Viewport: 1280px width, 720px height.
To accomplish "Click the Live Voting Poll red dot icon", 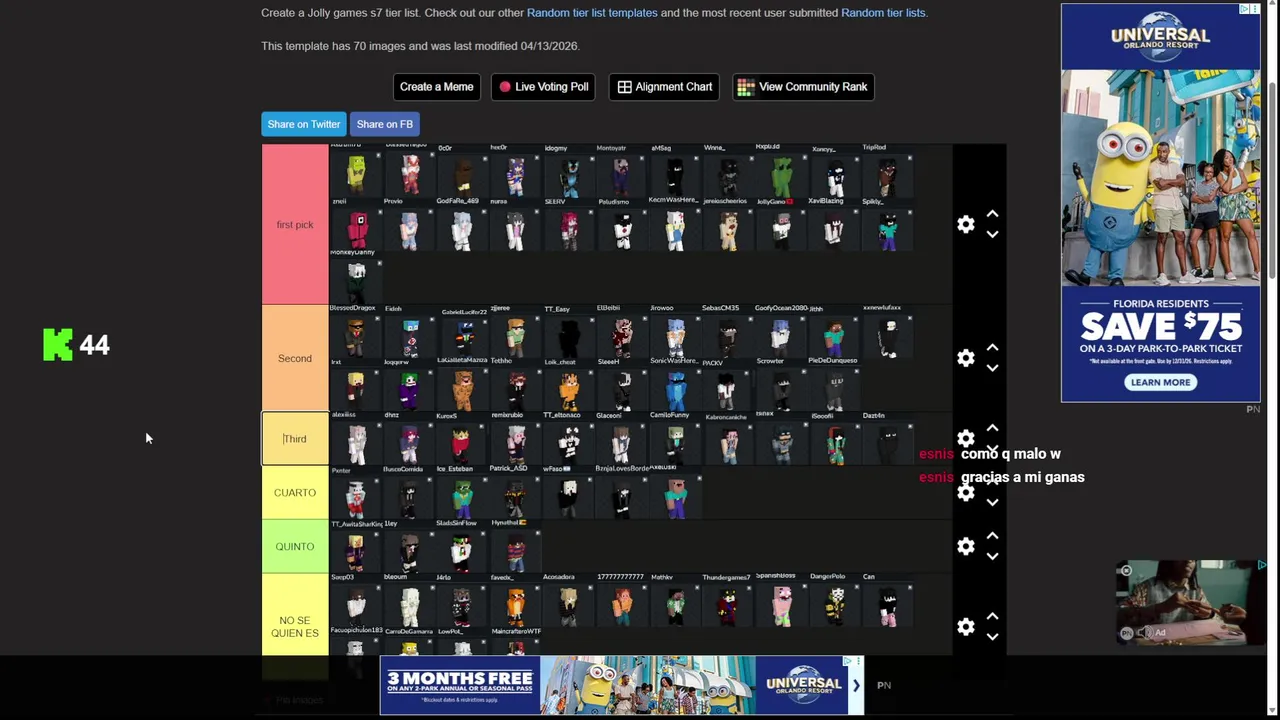I will pyautogui.click(x=505, y=87).
